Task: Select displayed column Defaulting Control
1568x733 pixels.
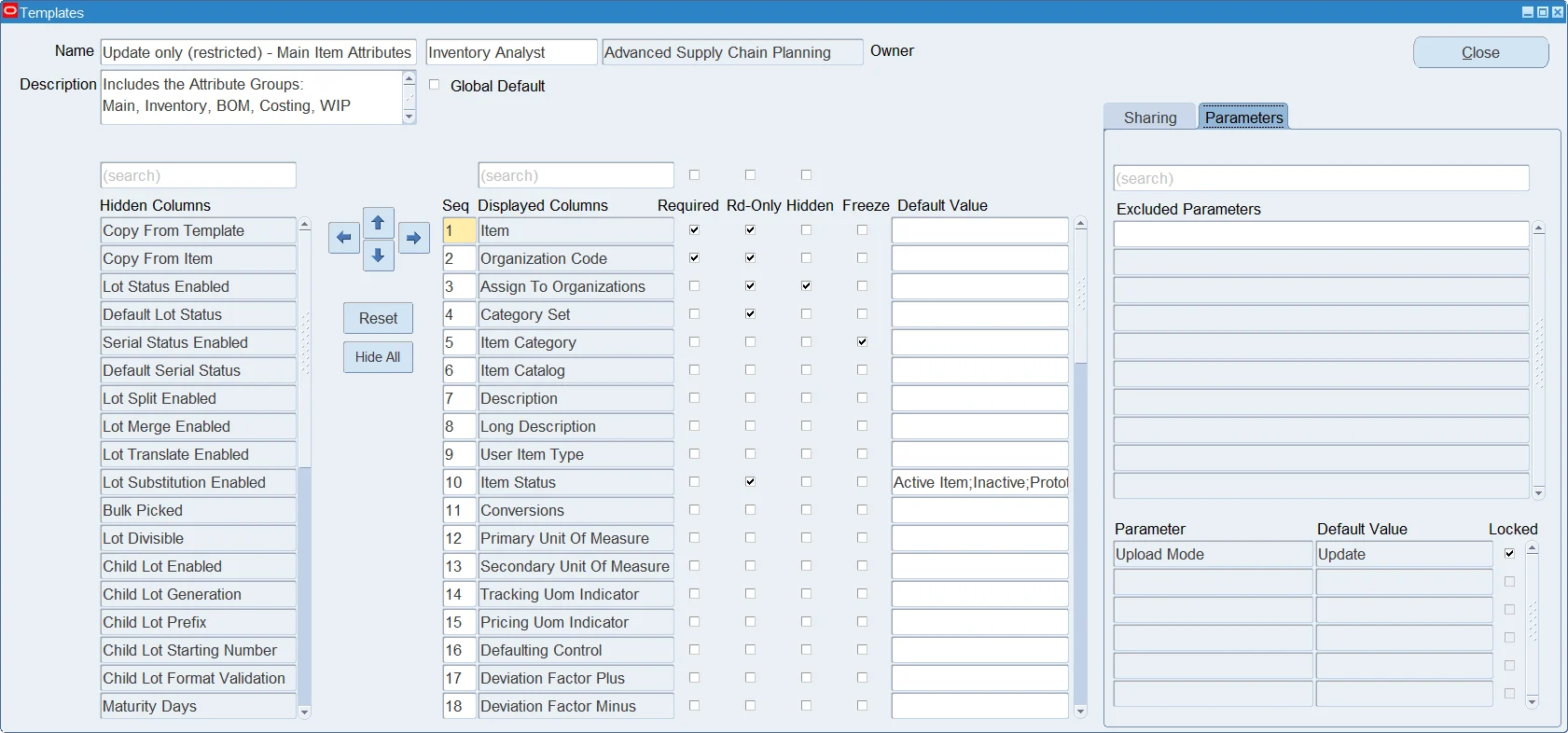Action: (x=576, y=650)
